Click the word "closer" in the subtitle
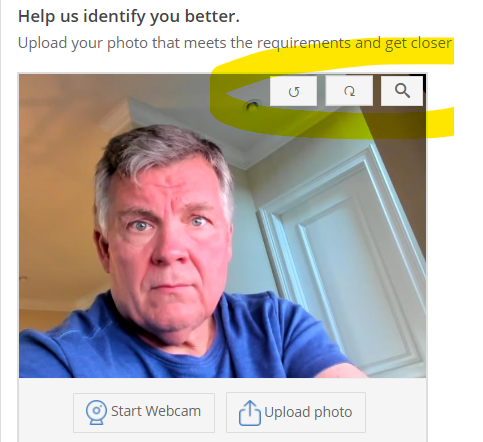483x442 pixels. click(431, 43)
